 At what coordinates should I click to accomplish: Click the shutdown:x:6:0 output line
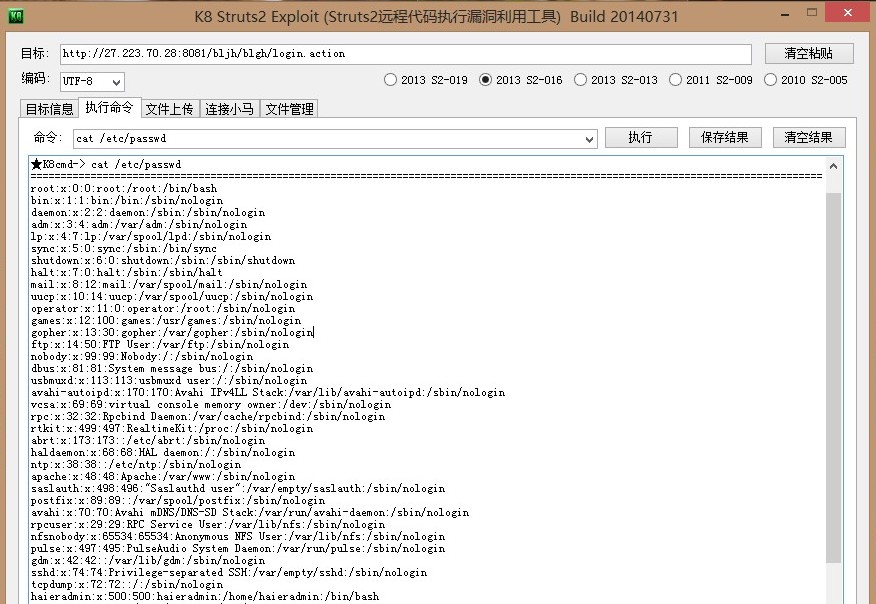pos(163,260)
